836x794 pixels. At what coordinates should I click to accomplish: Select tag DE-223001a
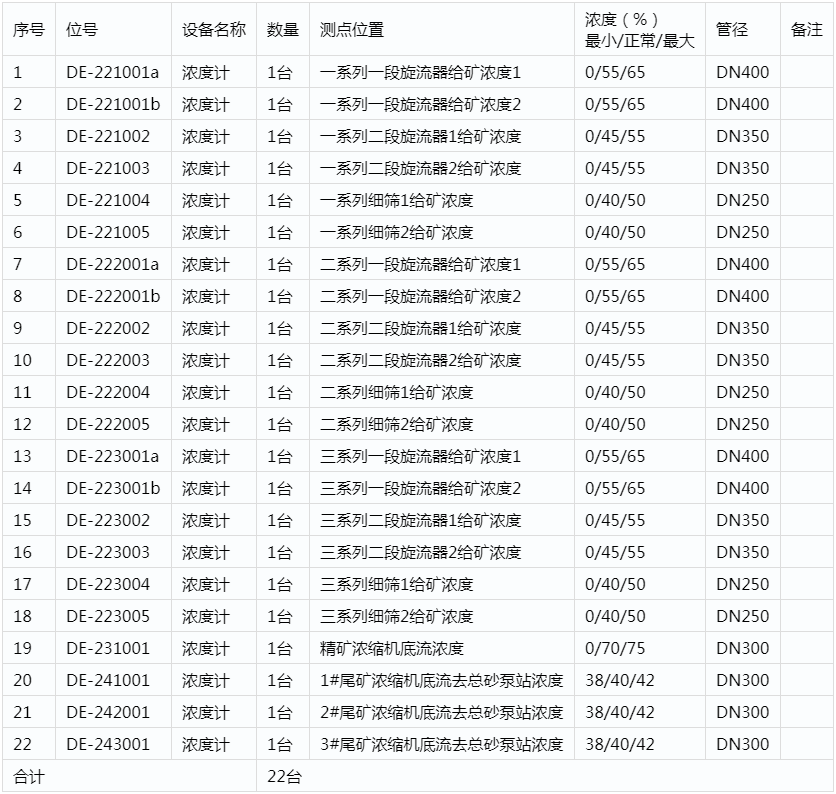coord(112,456)
